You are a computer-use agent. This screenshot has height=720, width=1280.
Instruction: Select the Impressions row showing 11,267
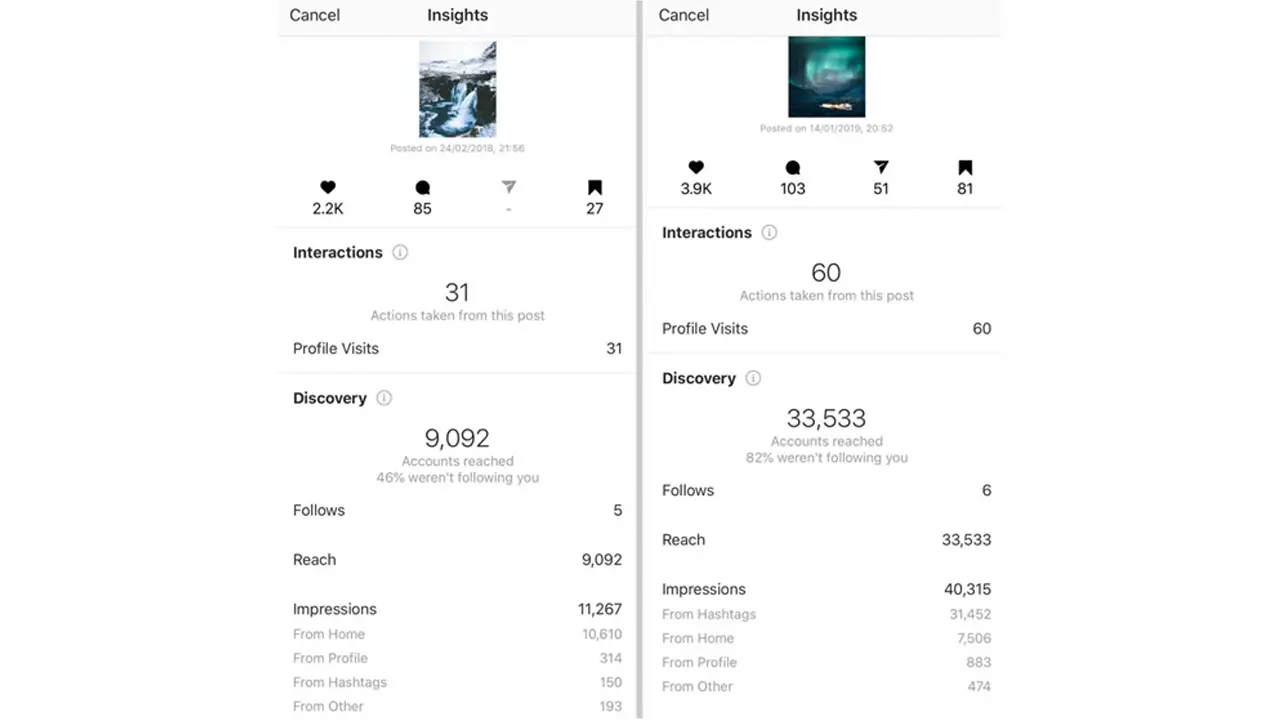coord(457,609)
